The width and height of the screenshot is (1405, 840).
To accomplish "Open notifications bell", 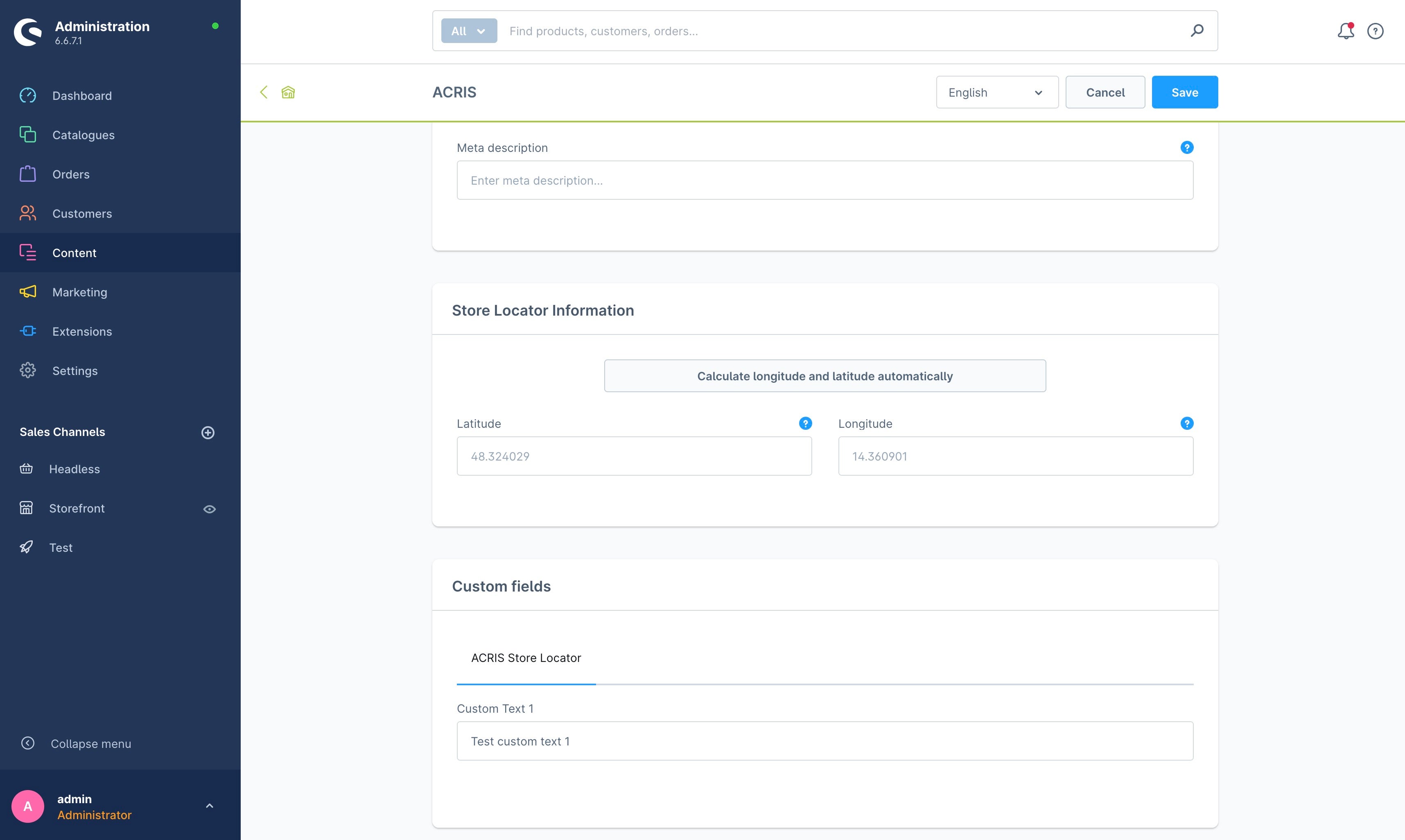I will (1346, 31).
